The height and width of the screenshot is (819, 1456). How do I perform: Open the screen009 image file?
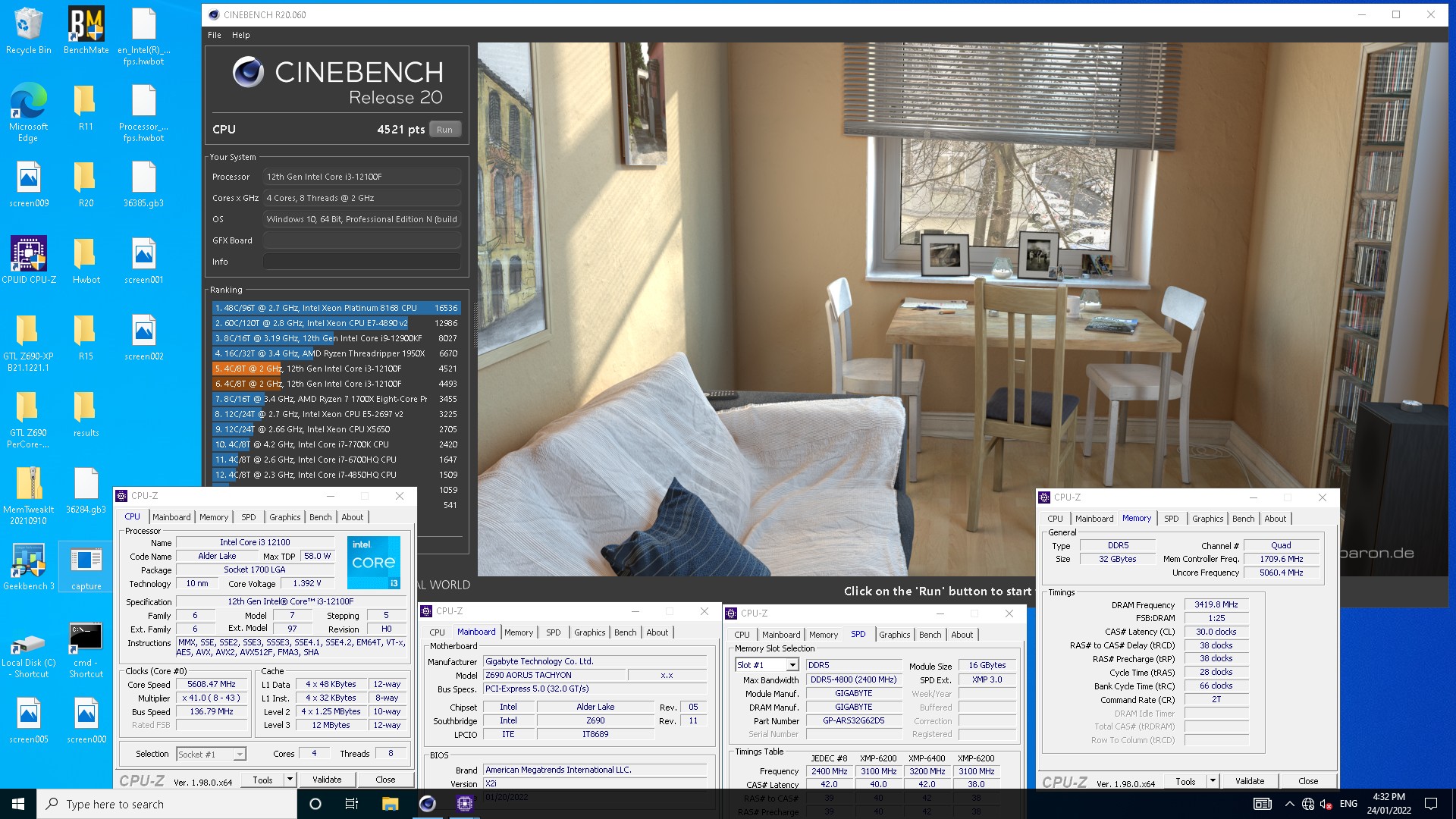[x=28, y=184]
